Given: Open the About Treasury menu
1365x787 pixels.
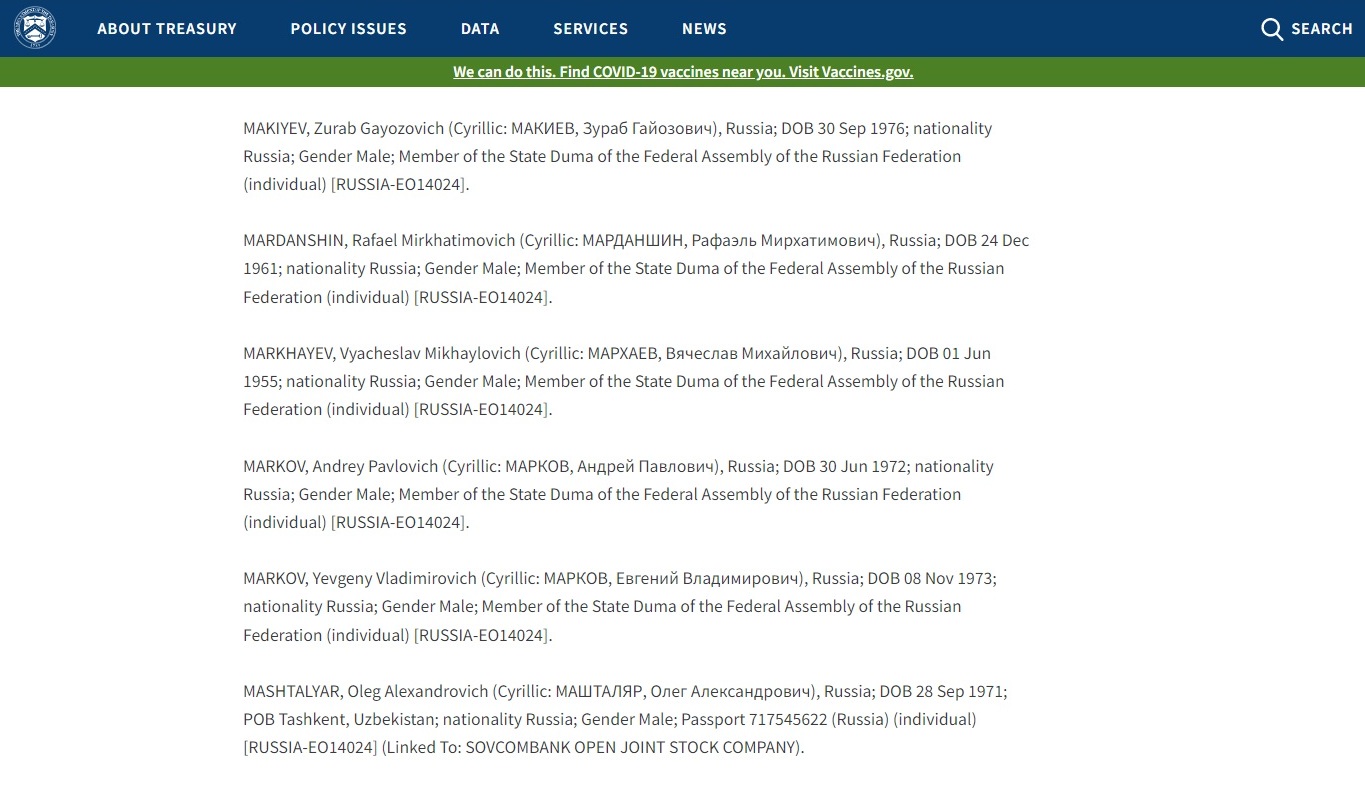Looking at the screenshot, I should click(167, 29).
